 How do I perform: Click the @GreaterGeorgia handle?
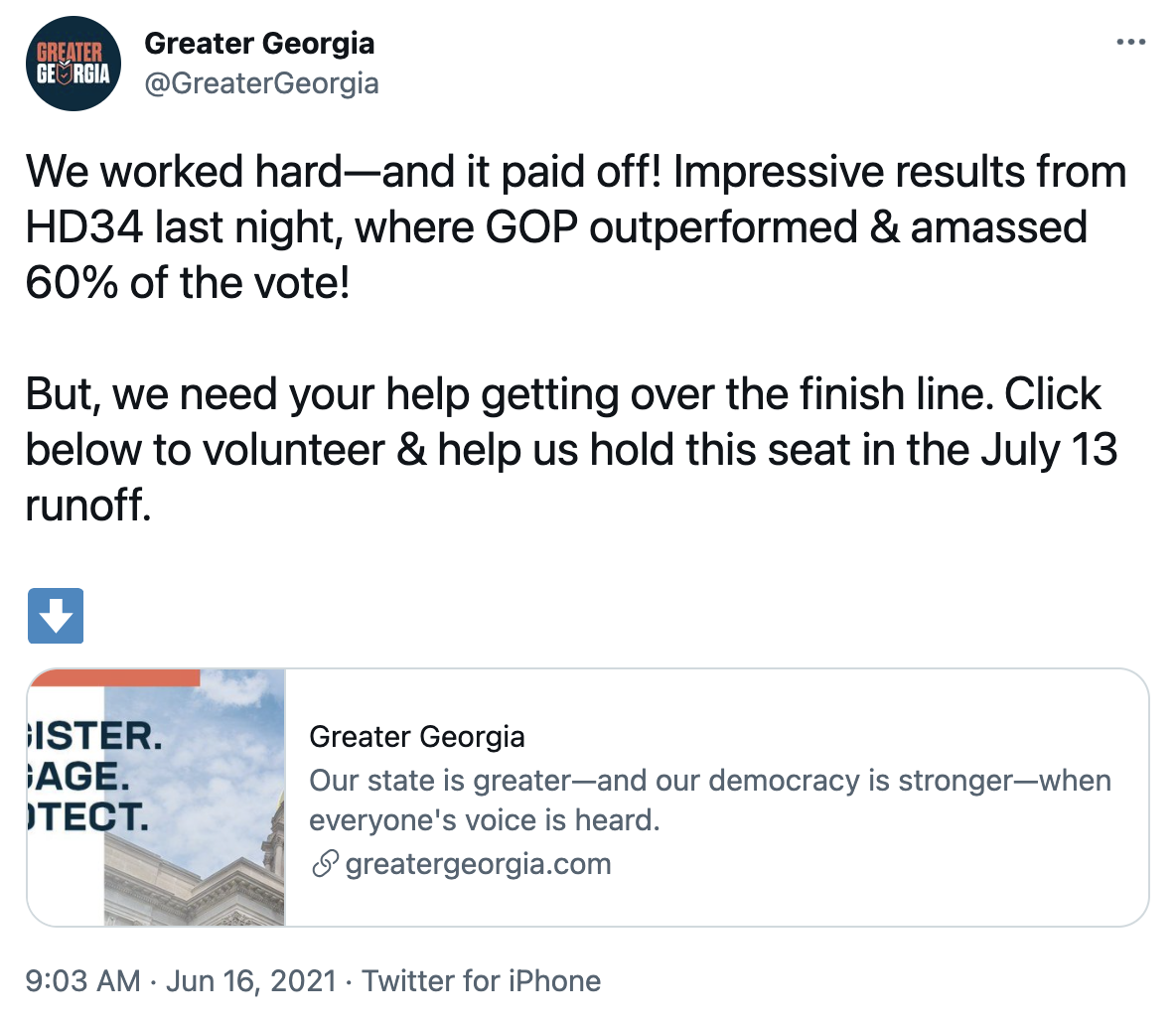pos(261,83)
